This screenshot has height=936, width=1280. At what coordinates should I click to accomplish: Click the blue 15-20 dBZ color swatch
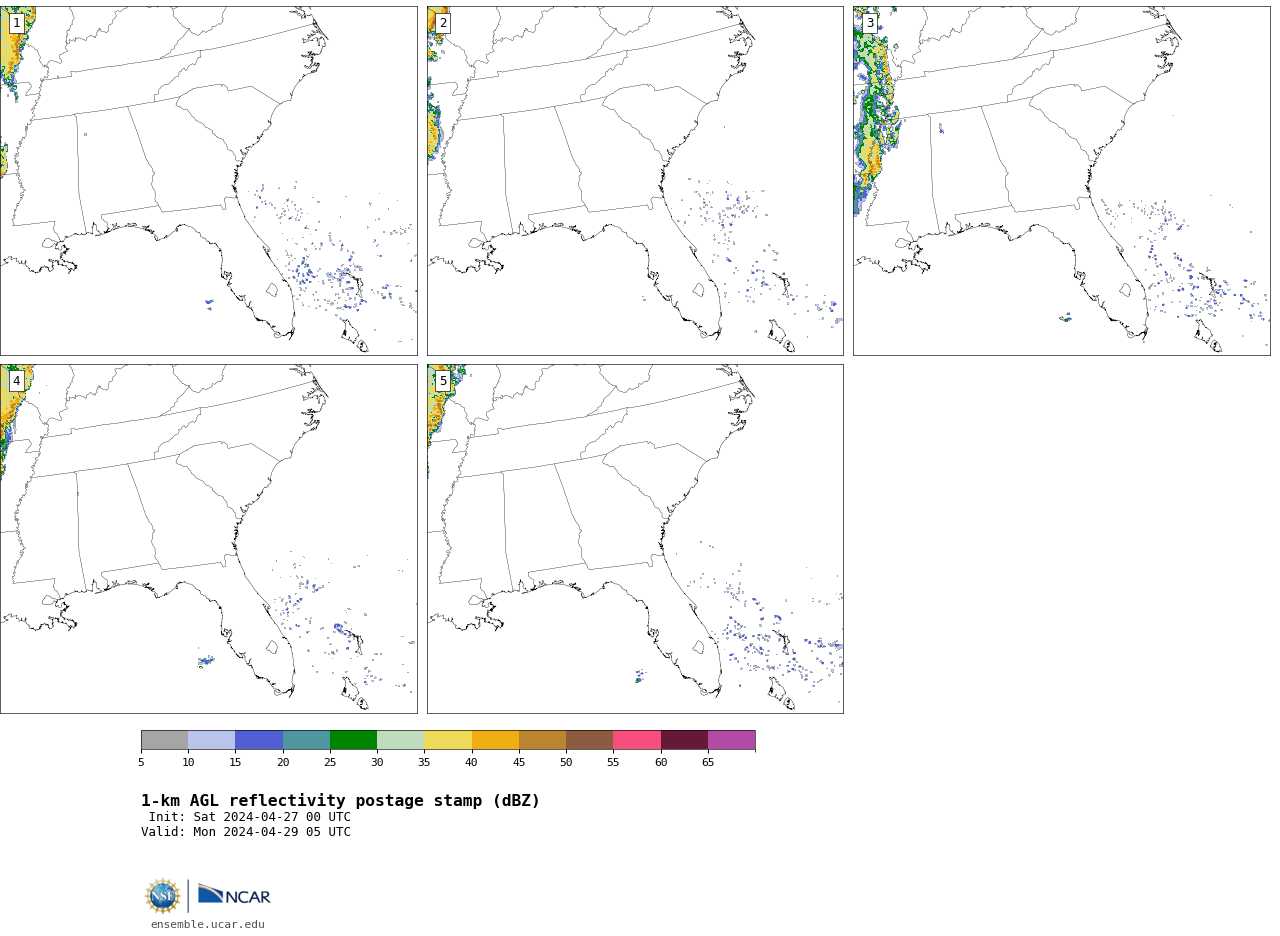tap(259, 740)
